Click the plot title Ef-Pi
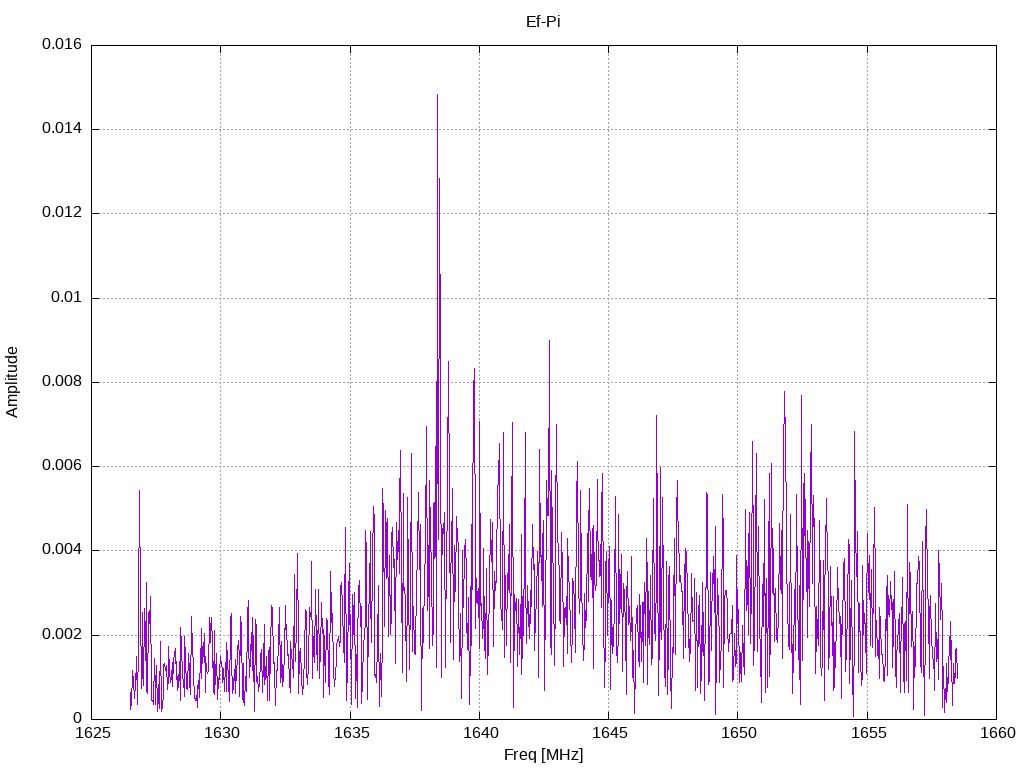The image size is (1024, 768). coord(543,22)
